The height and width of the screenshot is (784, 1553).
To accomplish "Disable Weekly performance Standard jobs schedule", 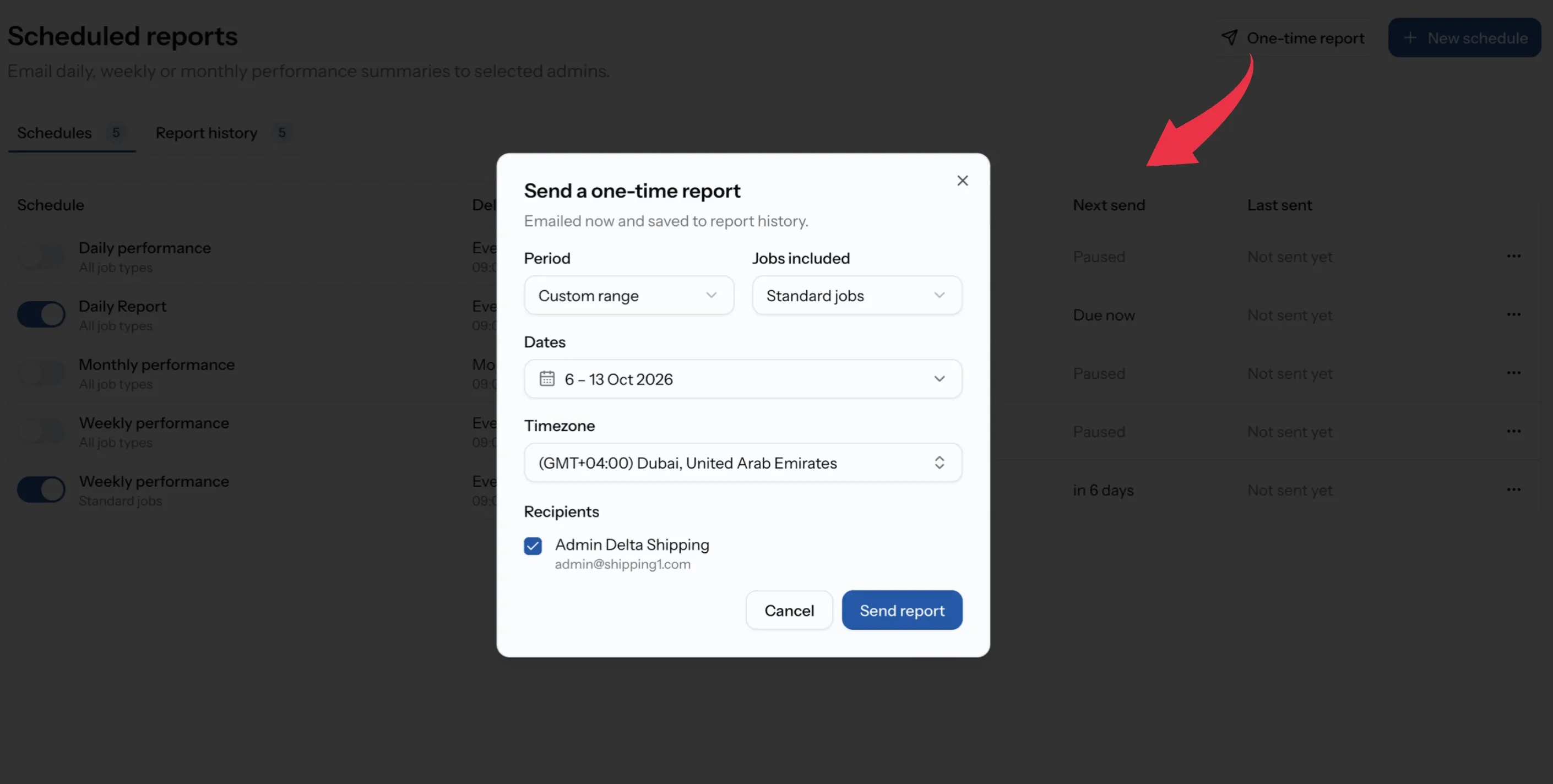I will tap(41, 490).
